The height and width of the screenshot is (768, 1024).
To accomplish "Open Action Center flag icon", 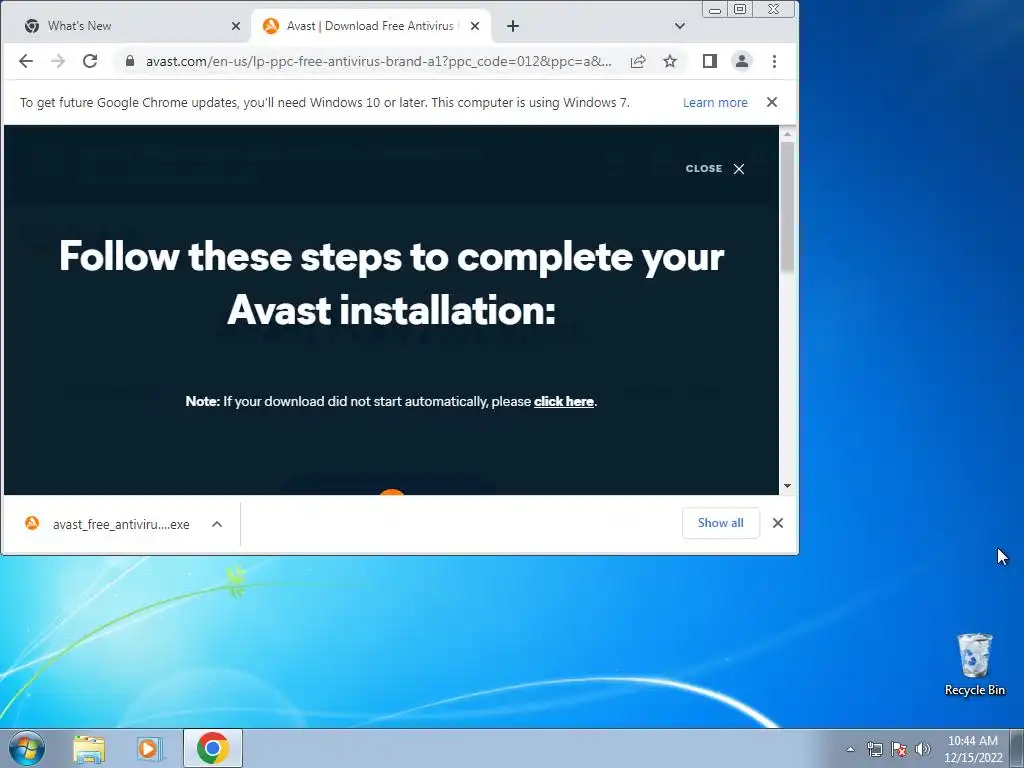I will coord(899,749).
